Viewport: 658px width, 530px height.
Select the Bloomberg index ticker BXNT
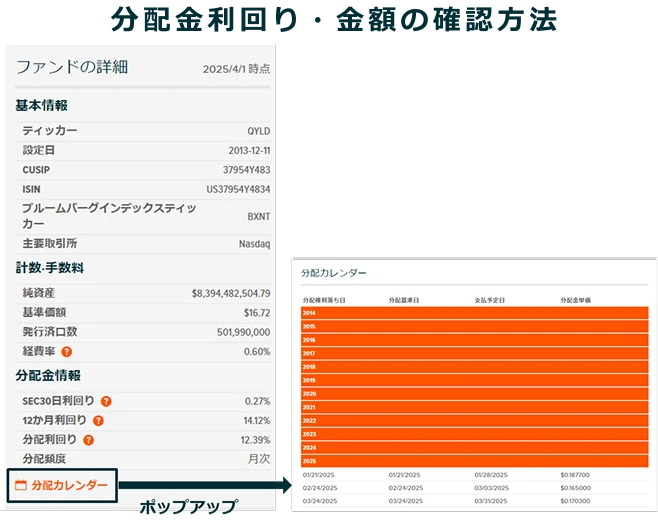(258, 217)
